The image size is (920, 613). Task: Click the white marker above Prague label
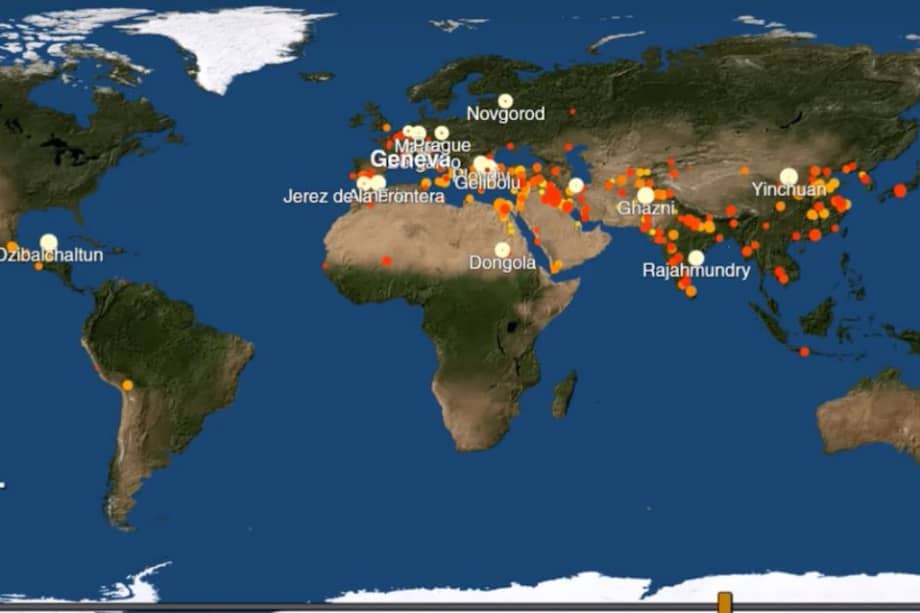point(442,133)
